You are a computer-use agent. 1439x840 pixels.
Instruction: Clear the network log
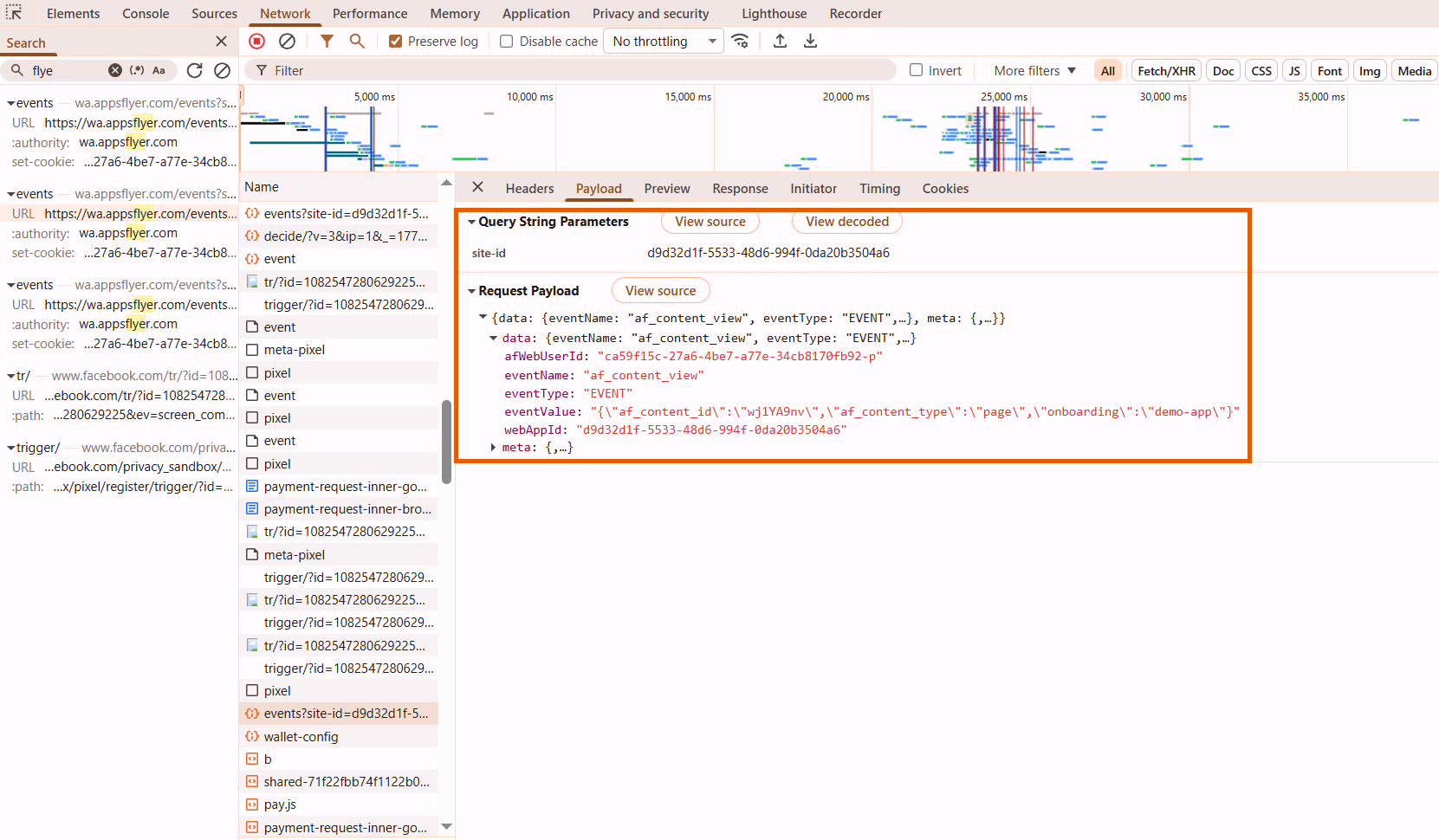pyautogui.click(x=287, y=42)
